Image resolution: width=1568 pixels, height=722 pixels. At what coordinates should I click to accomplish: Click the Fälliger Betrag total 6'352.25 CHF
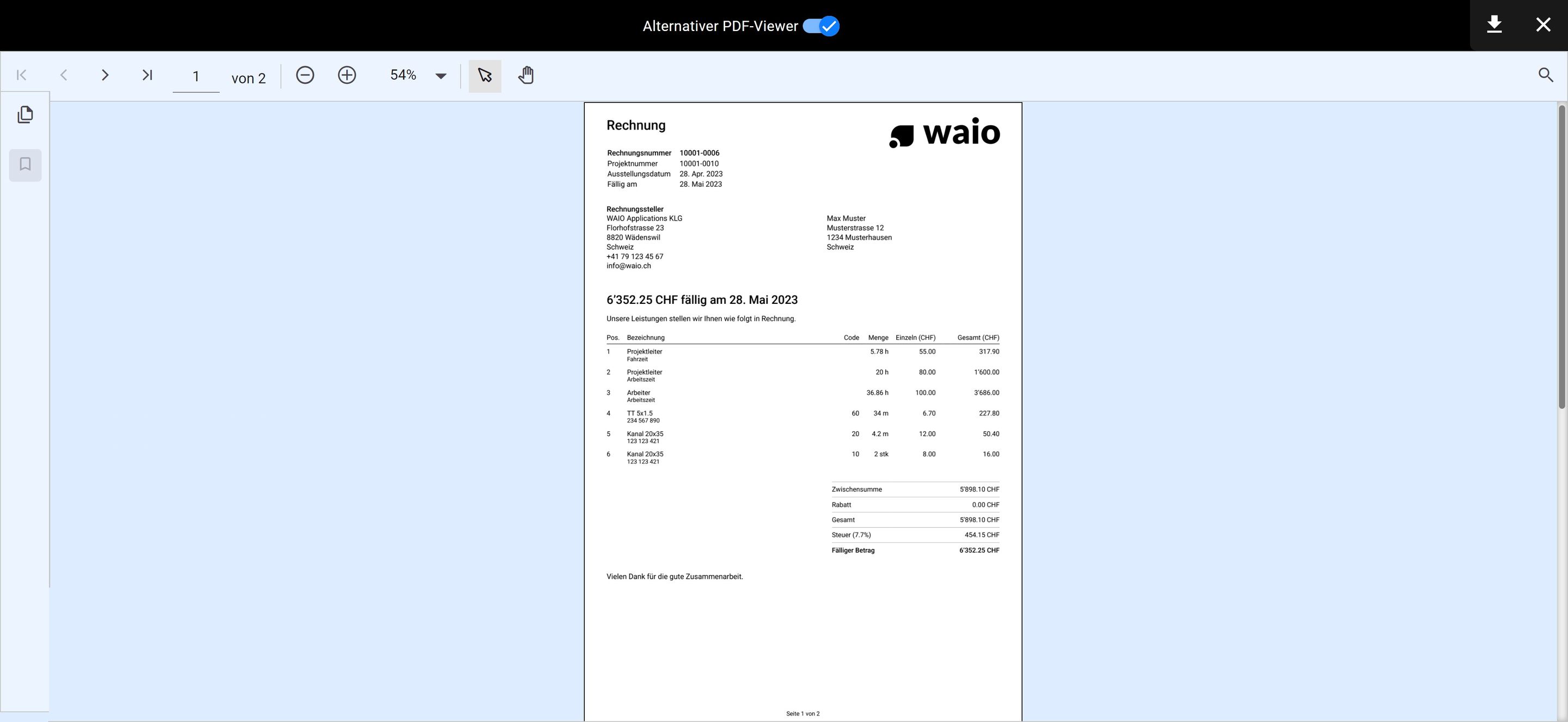(x=979, y=550)
